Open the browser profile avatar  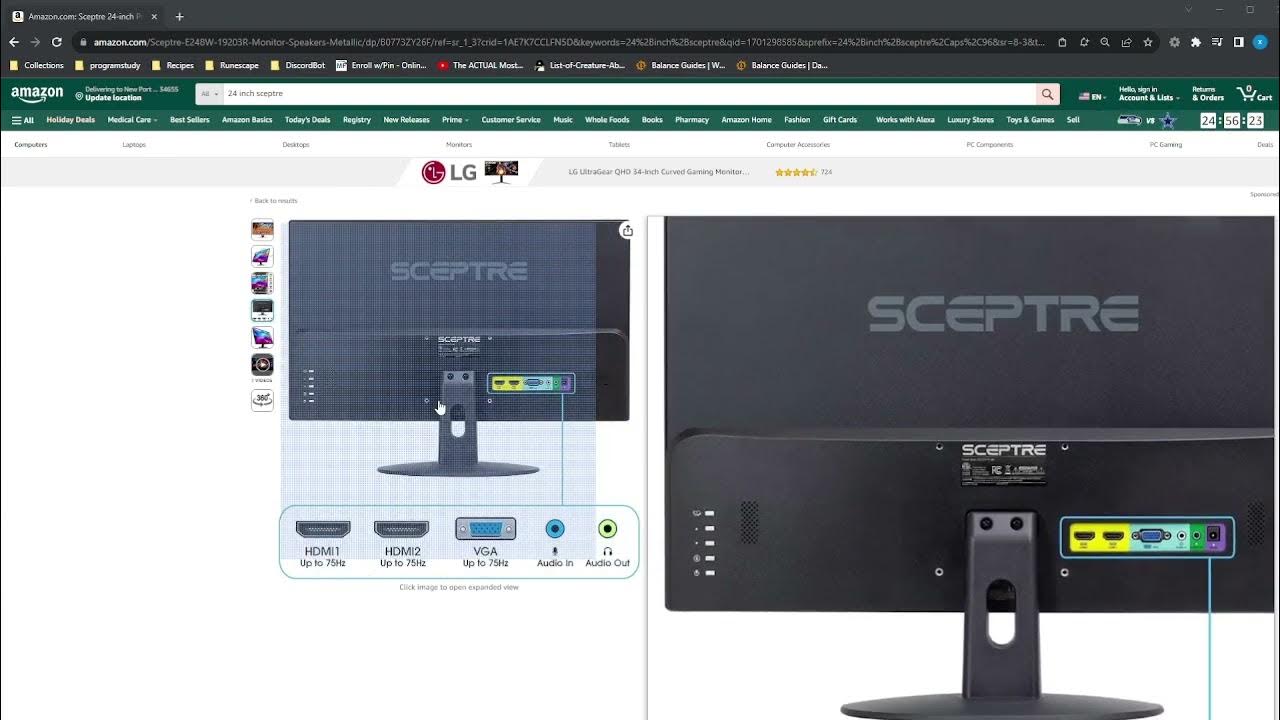[x=1260, y=42]
